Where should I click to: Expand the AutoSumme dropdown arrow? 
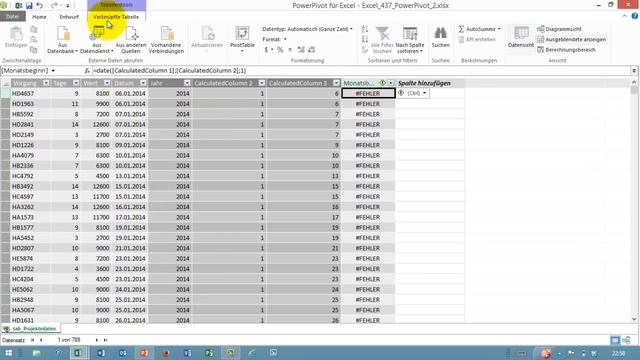click(x=499, y=29)
